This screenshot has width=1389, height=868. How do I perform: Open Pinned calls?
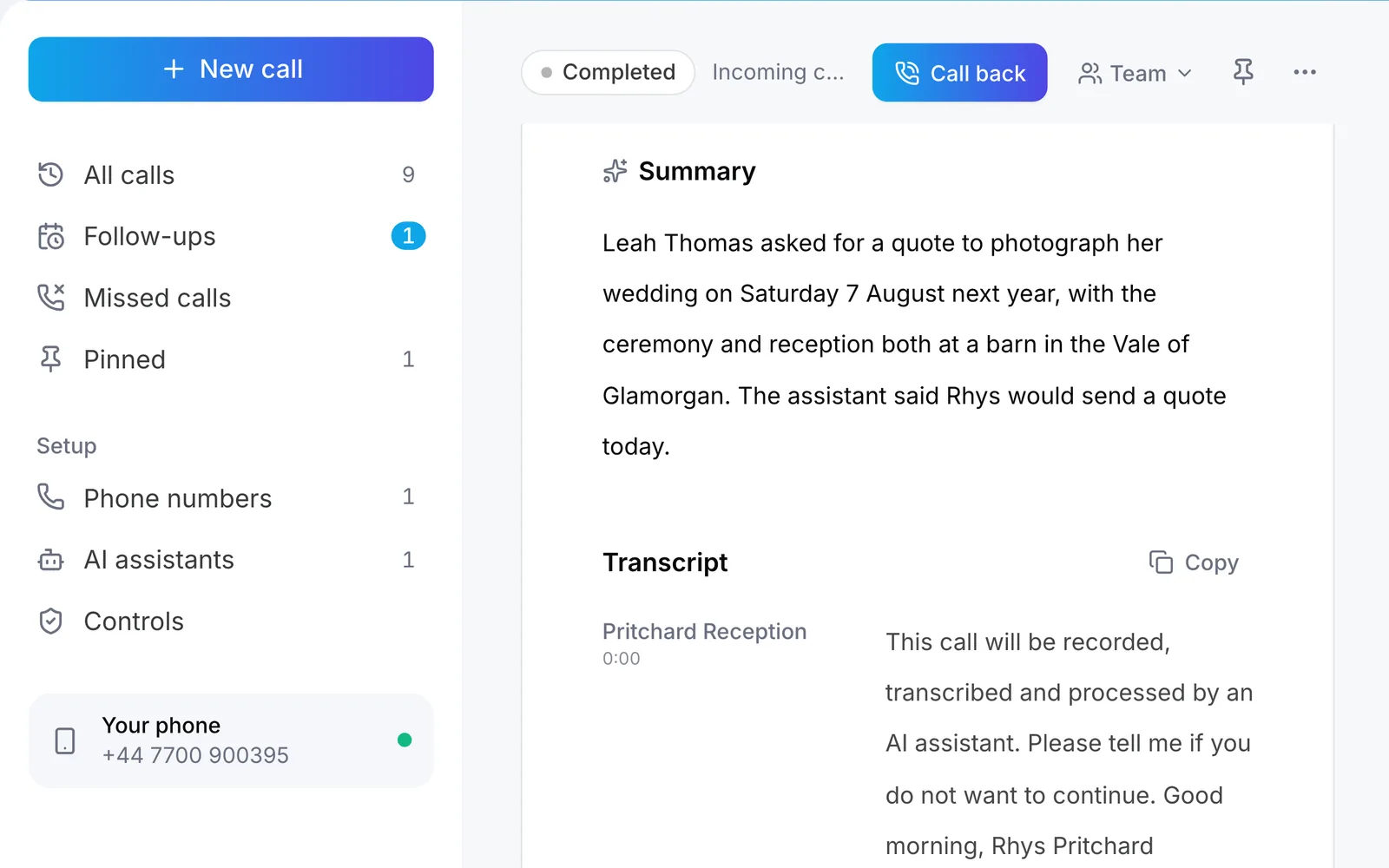[x=231, y=359]
